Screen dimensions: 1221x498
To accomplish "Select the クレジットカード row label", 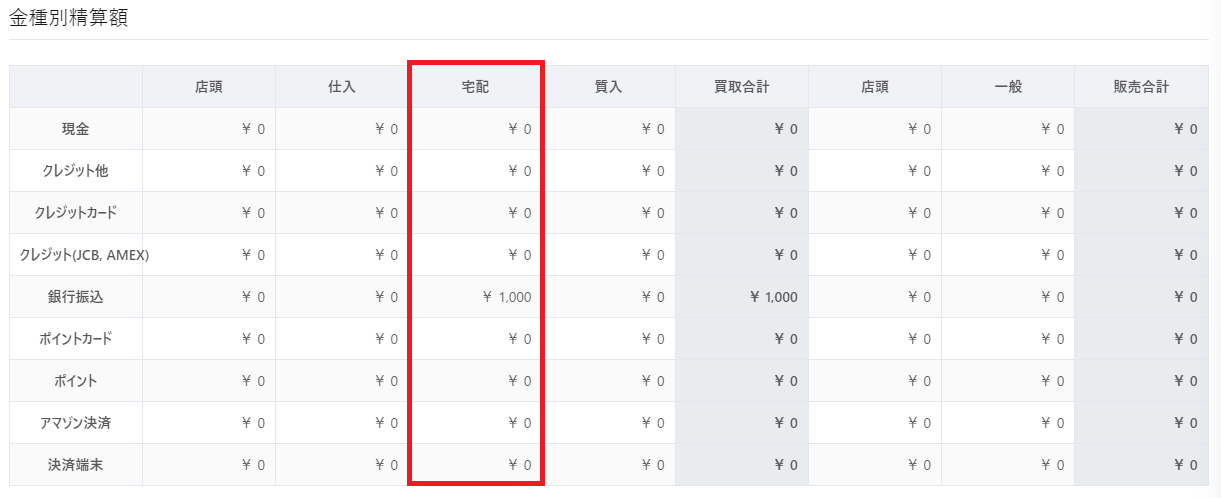I will click(76, 213).
